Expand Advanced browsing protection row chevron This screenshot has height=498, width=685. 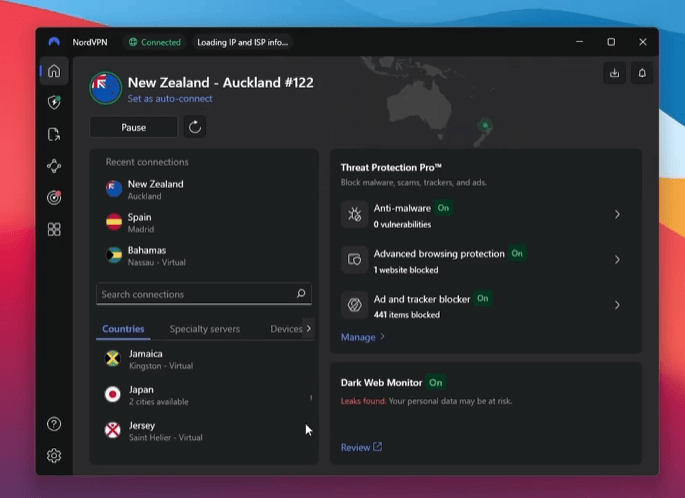coord(617,260)
